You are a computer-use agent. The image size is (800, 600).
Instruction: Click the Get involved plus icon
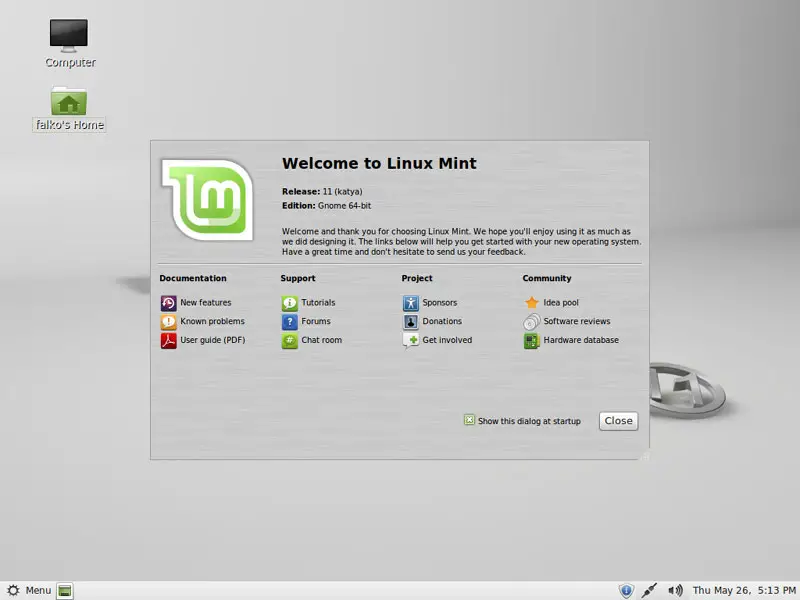tap(411, 340)
